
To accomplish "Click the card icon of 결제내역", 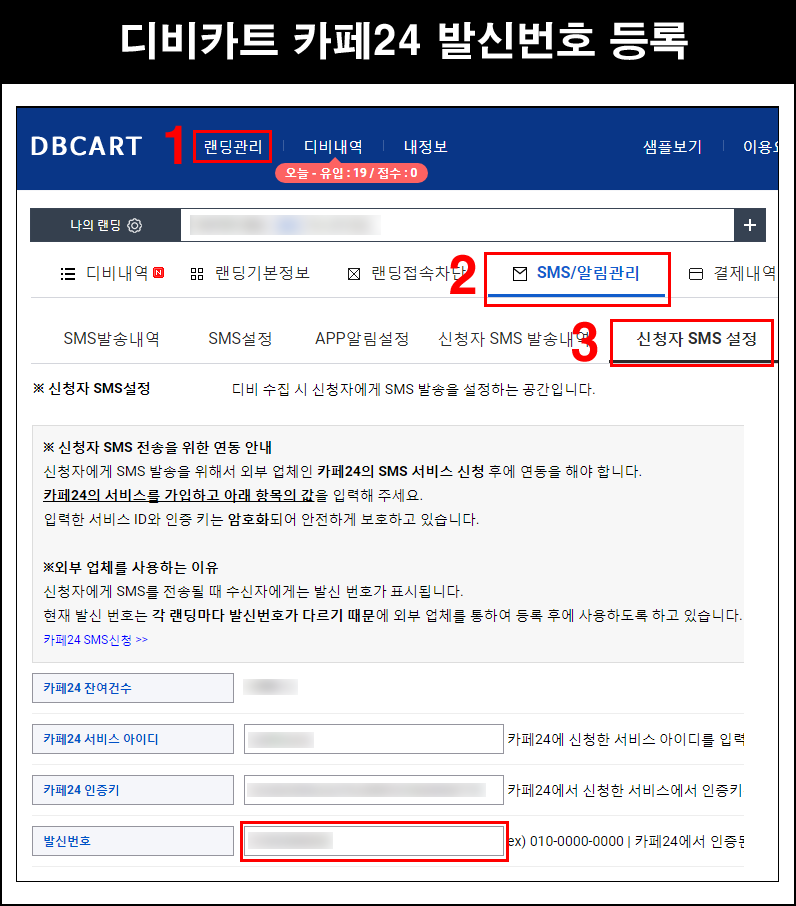I will pos(696,273).
